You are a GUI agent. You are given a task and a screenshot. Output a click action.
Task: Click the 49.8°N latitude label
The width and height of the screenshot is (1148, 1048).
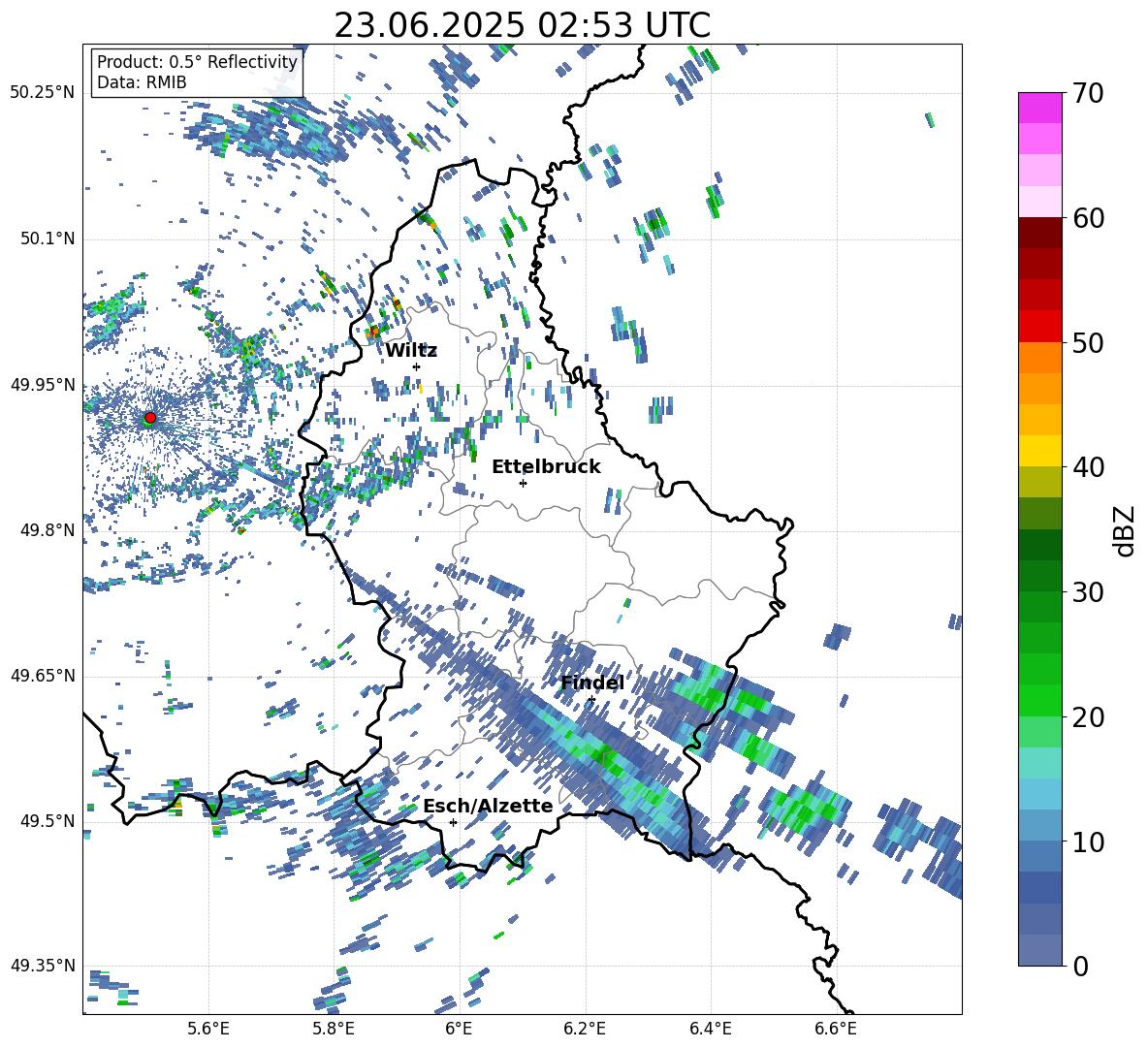click(x=47, y=530)
